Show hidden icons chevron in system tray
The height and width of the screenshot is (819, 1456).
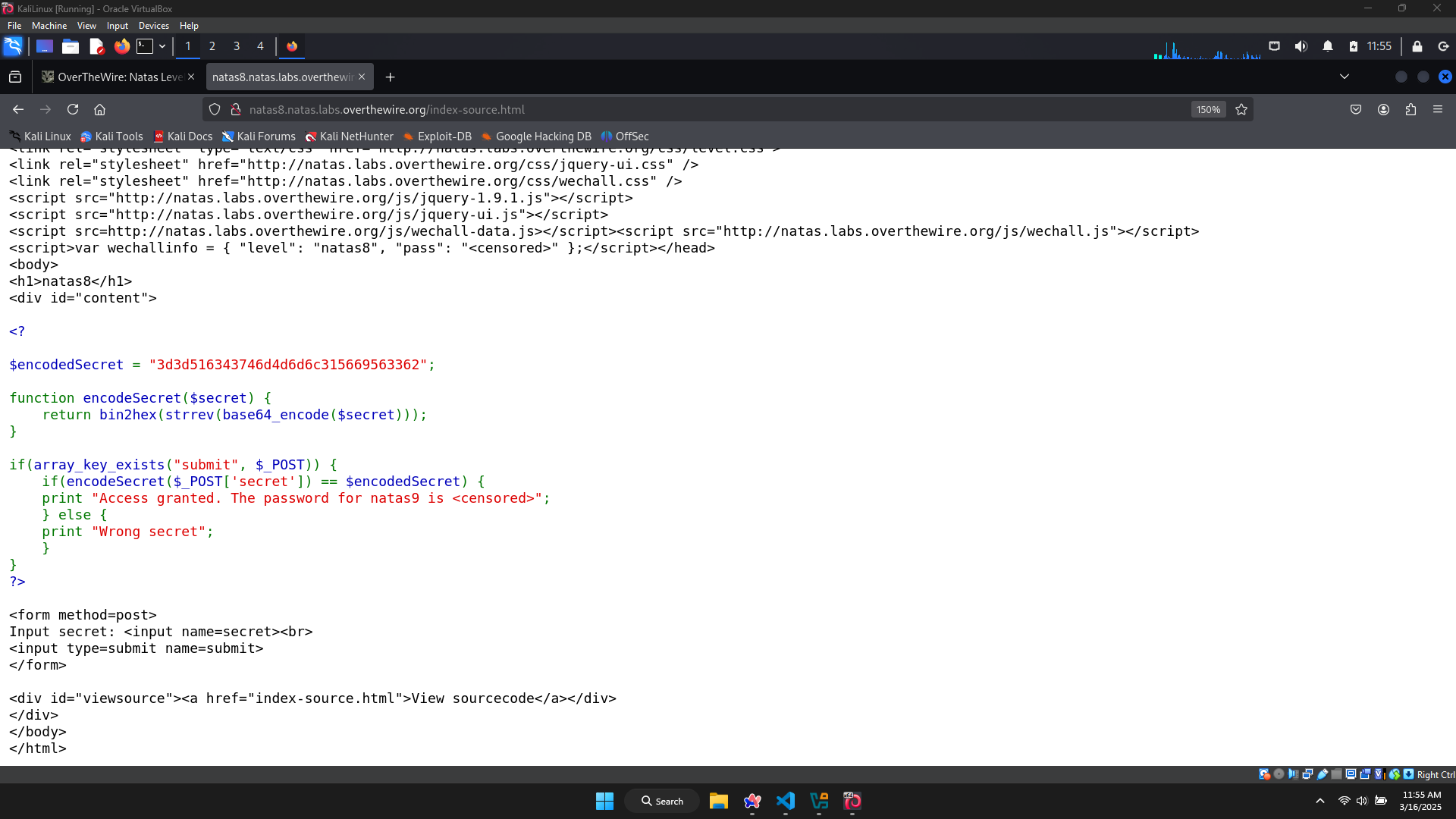pyautogui.click(x=1320, y=801)
